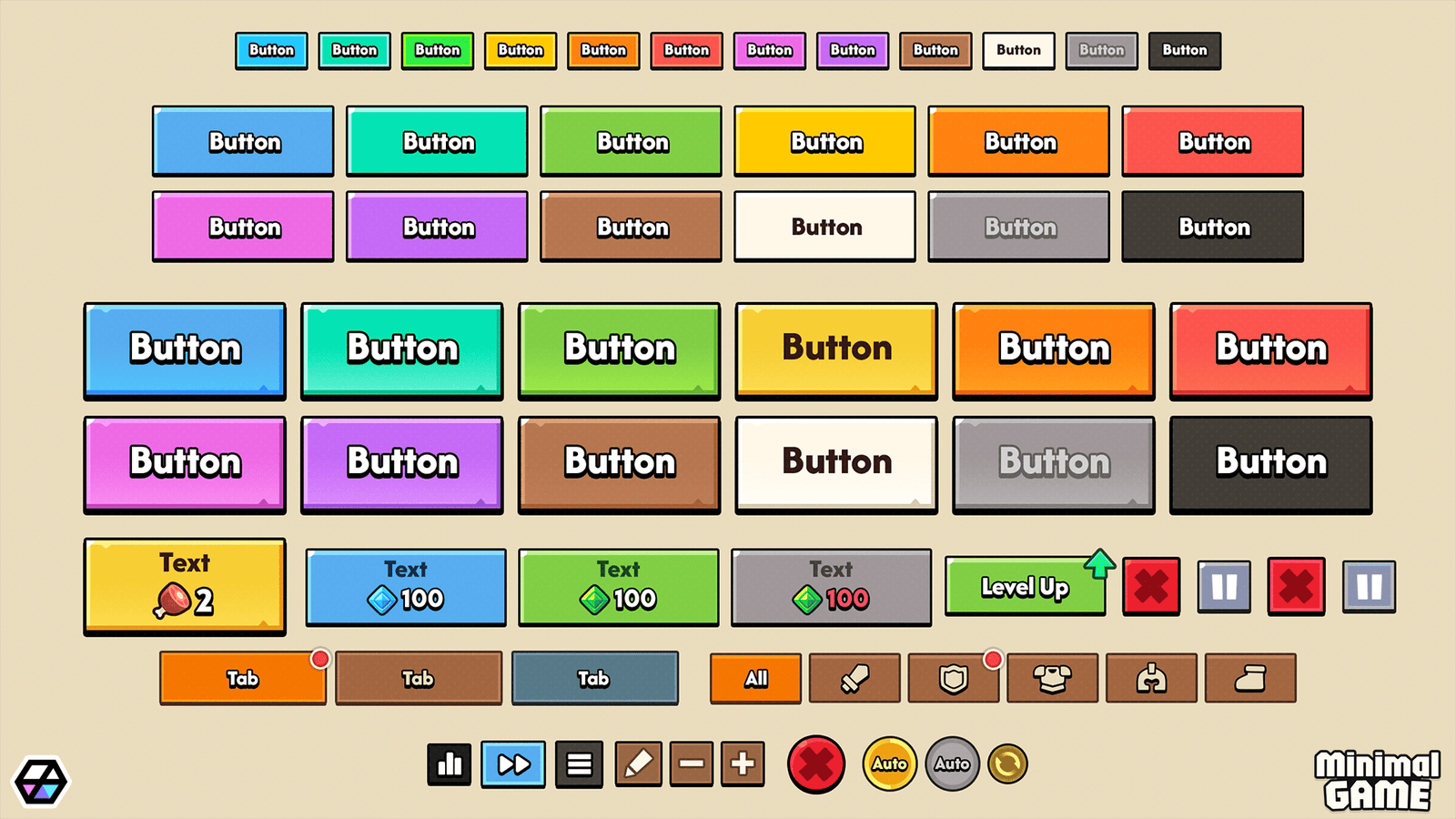This screenshot has height=819, width=1456.
Task: Click the small yellow Button in top row
Action: [521, 51]
